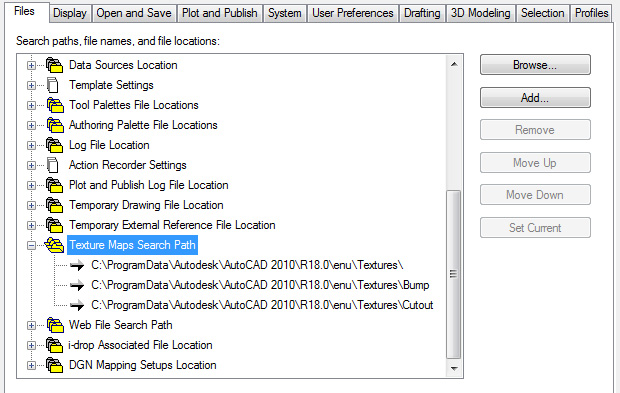Click the open folder icon for Texture Maps Search Path

coord(54,245)
